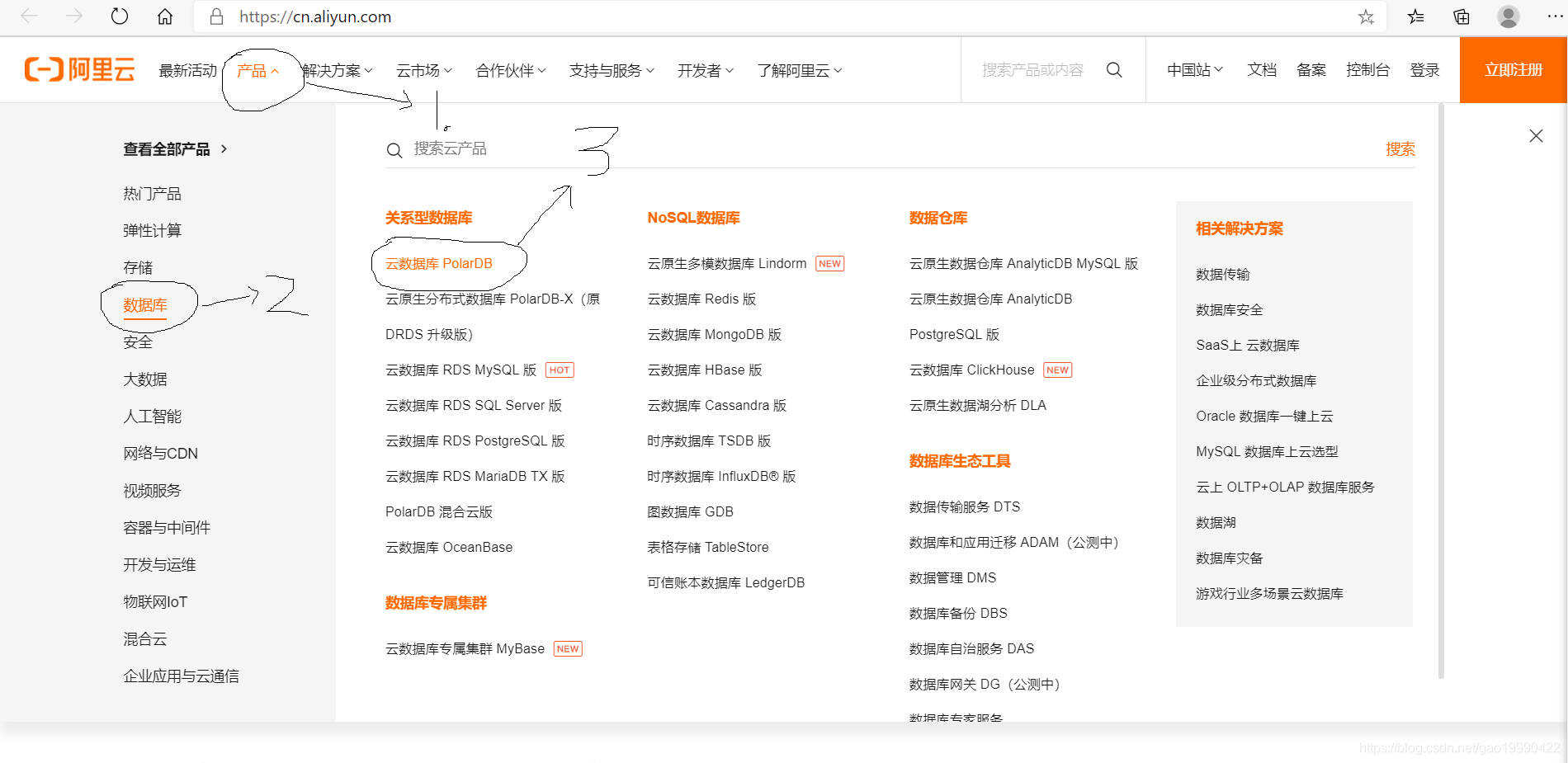Expand the 了解阿里云 dropdown
This screenshot has width=1568, height=763.
[x=800, y=71]
